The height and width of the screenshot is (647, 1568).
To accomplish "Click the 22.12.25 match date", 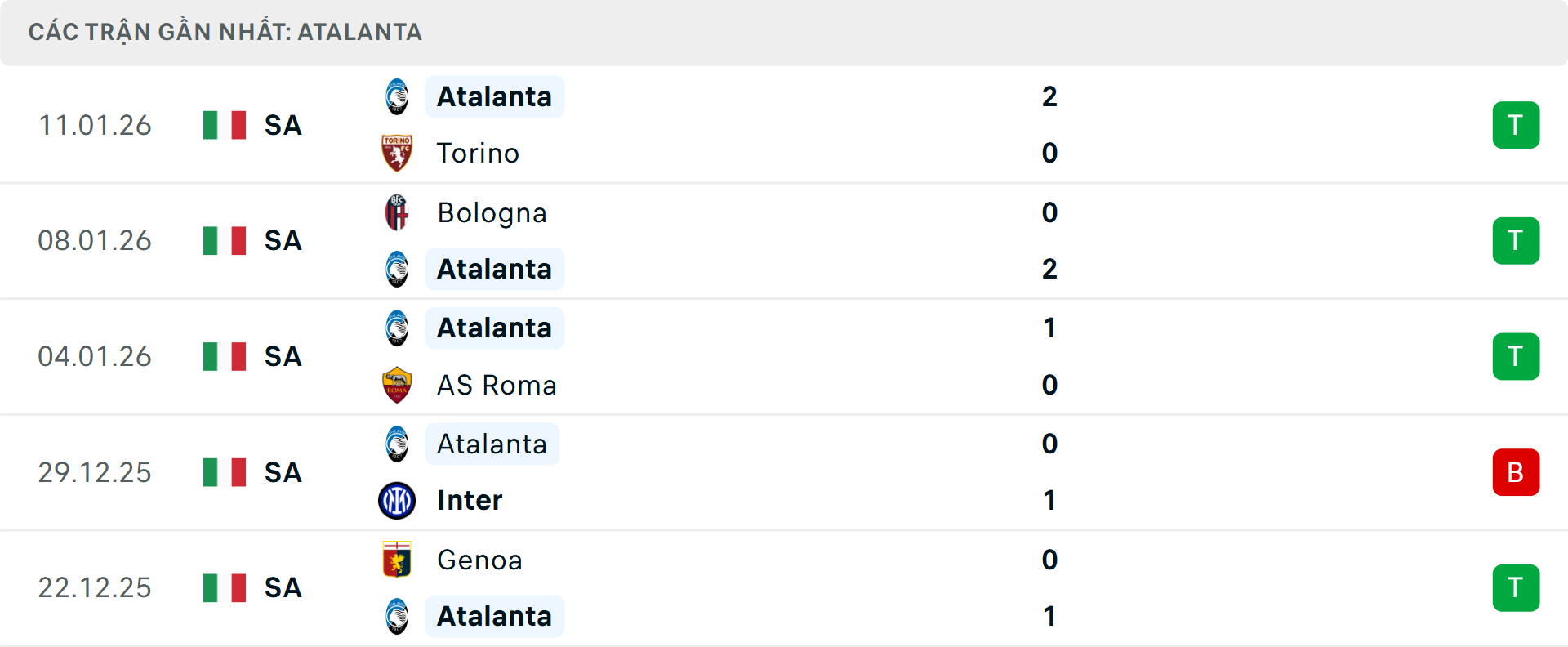I will click(x=95, y=588).
